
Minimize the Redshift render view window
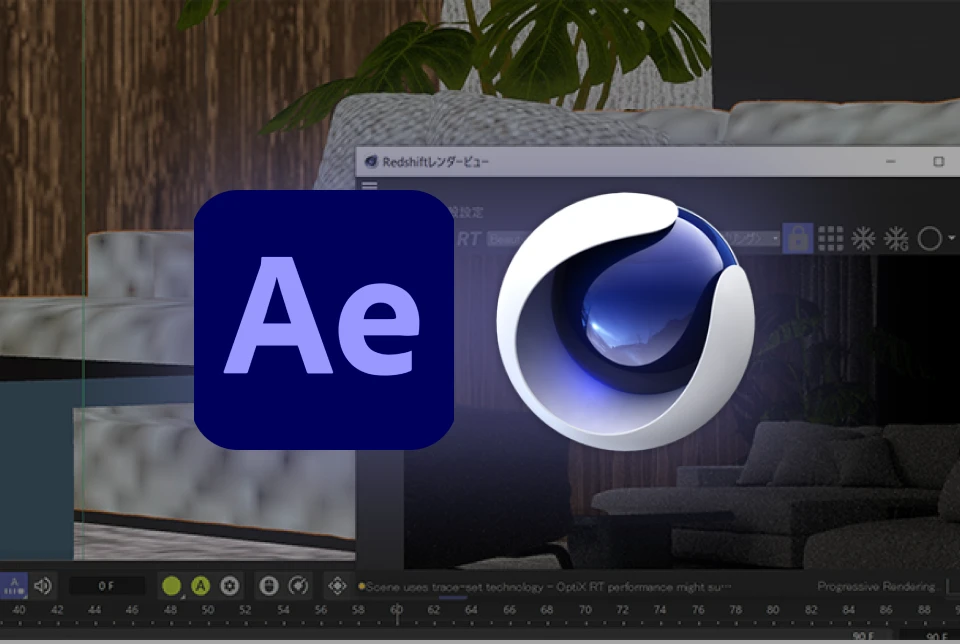(891, 162)
